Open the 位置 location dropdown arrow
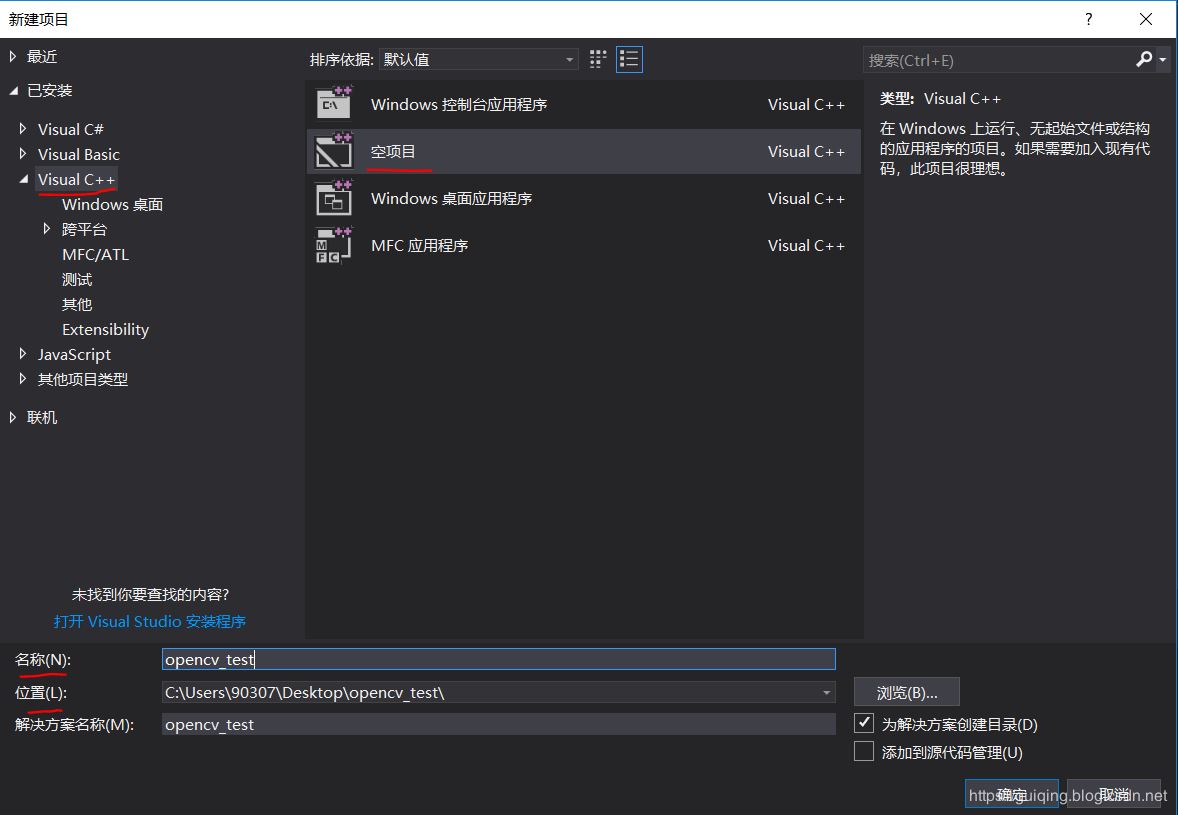Image resolution: width=1178 pixels, height=815 pixels. (x=826, y=693)
